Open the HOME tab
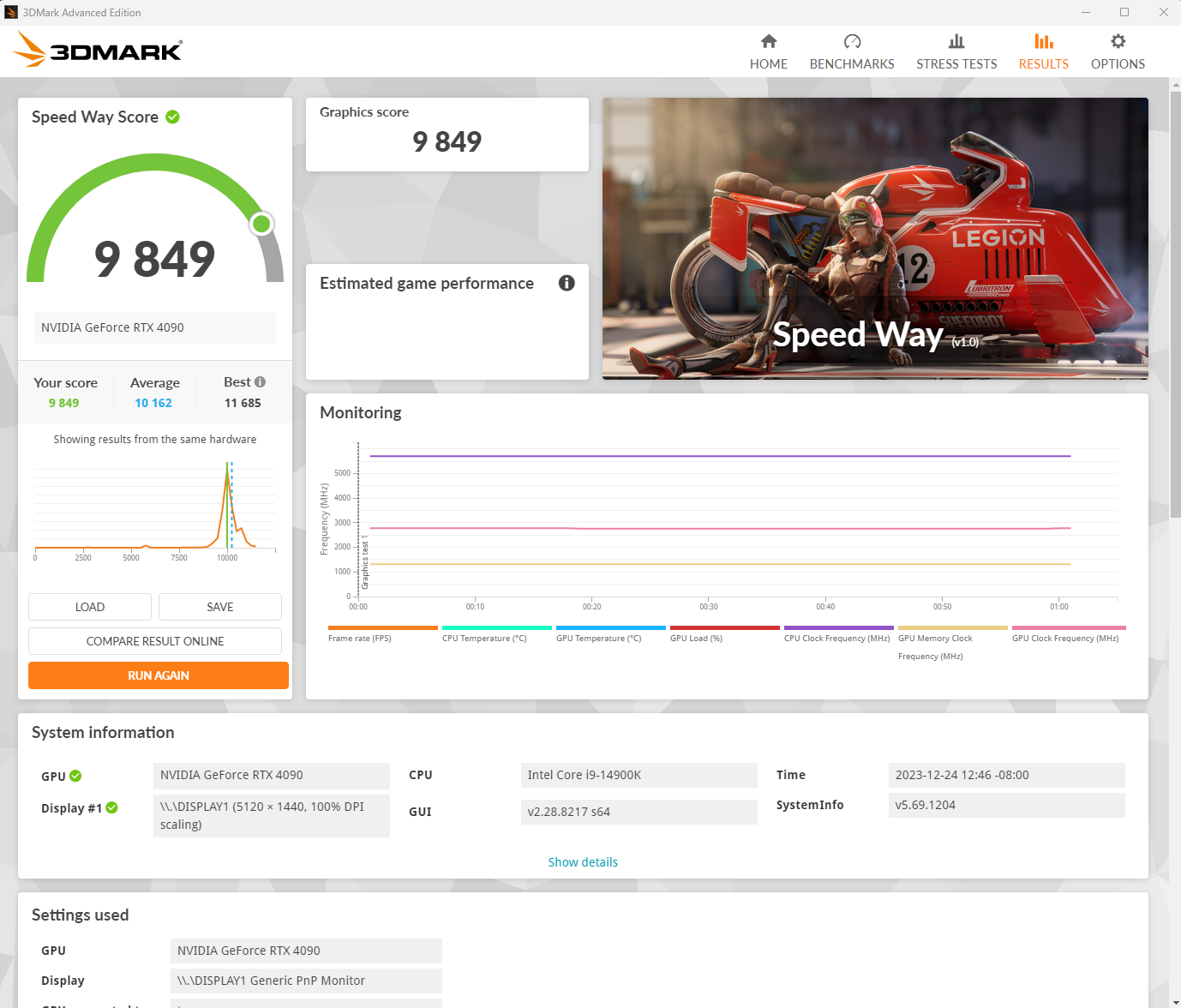 [769, 52]
